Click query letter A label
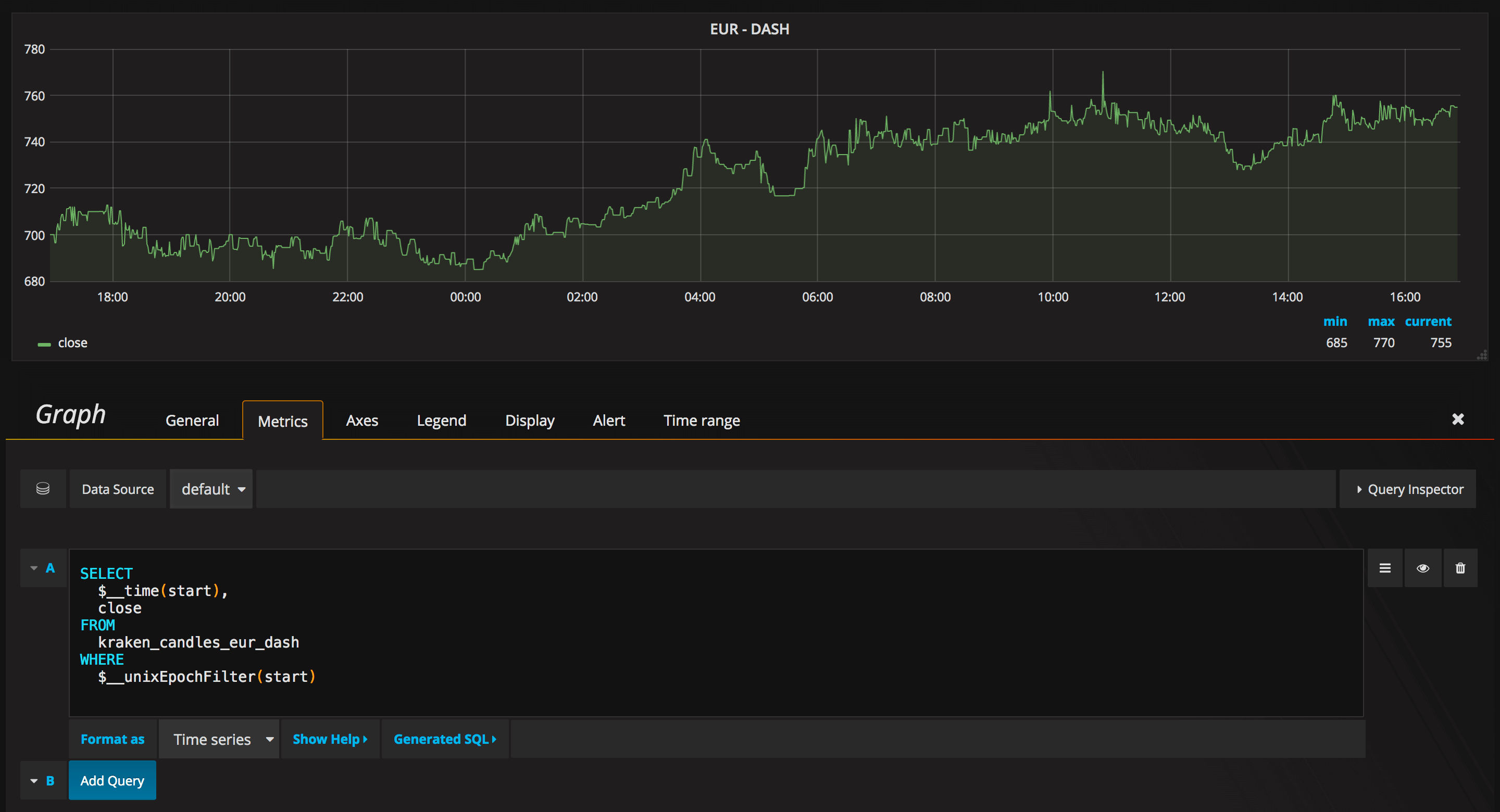Viewport: 1500px width, 812px height. [50, 568]
